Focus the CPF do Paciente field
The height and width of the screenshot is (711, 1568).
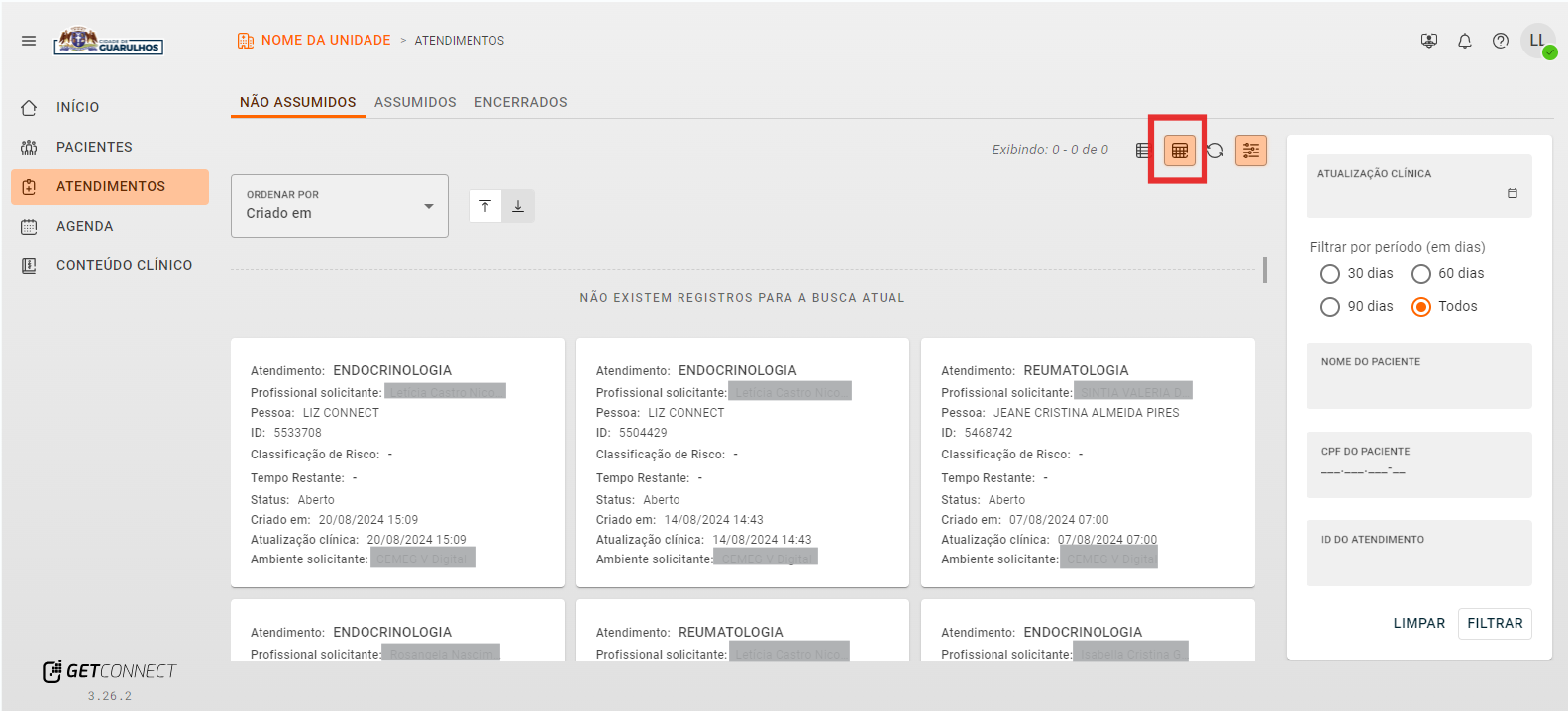(1419, 464)
